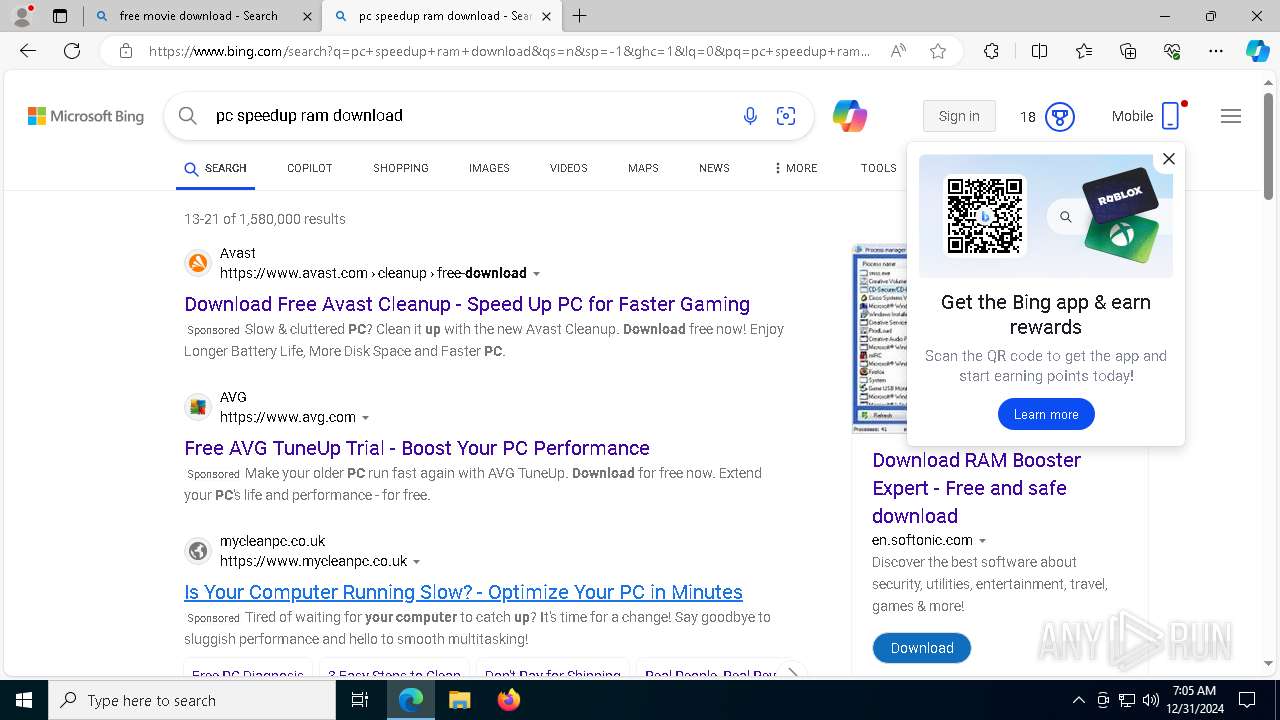1280x720 pixels.
Task: Click Learn more in the rewards popup
Action: [1046, 414]
